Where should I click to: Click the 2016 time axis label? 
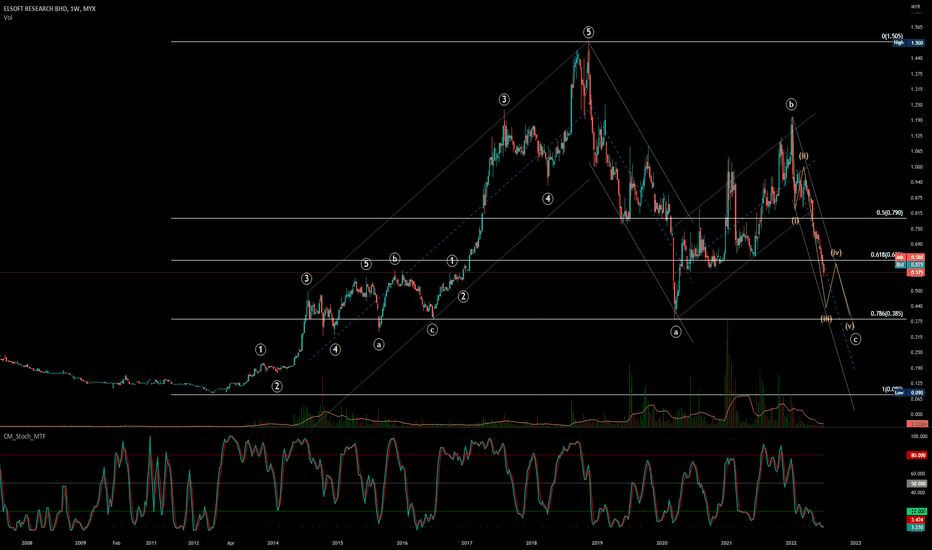[402, 543]
